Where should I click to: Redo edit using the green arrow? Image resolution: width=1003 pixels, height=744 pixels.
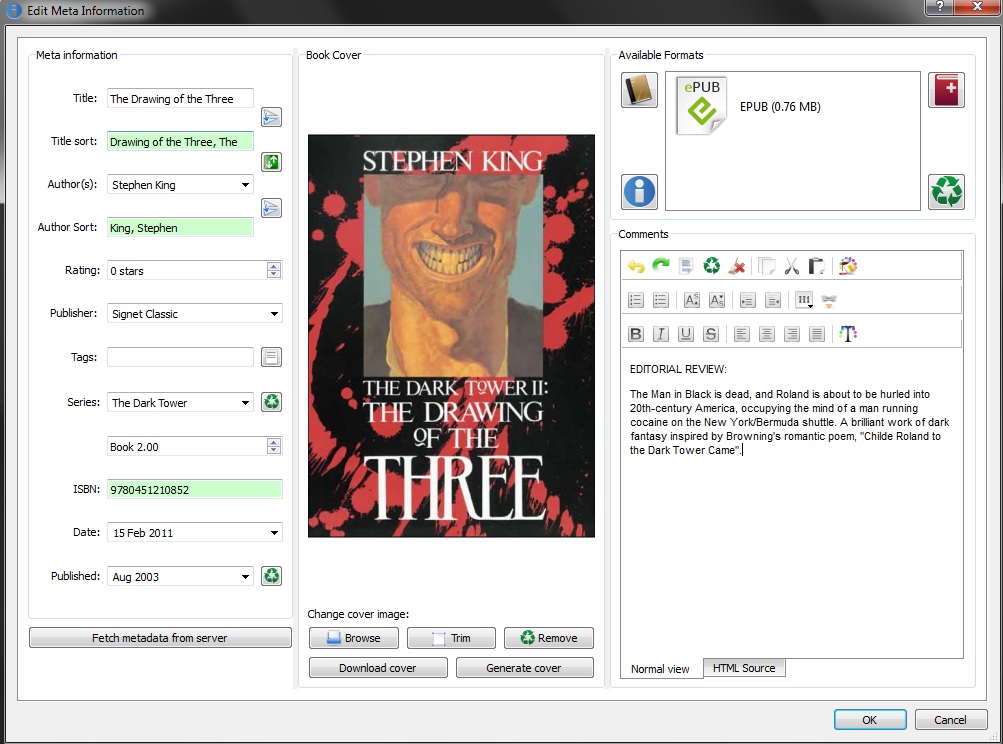(661, 266)
